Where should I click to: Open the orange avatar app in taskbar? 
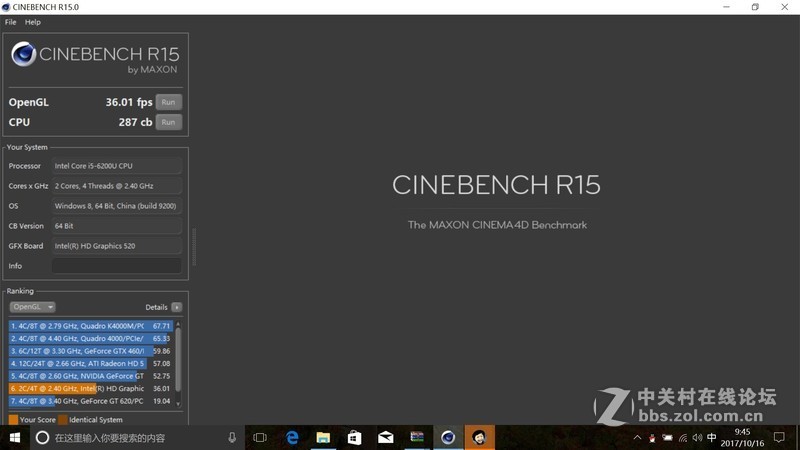479,438
